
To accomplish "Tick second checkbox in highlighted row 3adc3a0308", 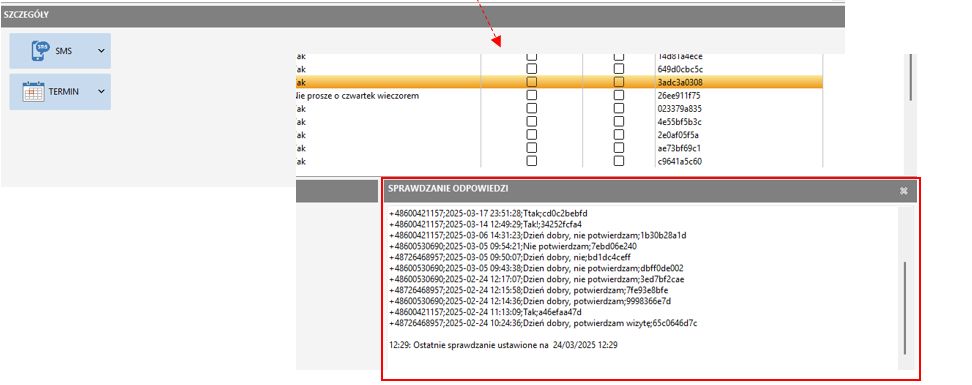I will tap(619, 82).
